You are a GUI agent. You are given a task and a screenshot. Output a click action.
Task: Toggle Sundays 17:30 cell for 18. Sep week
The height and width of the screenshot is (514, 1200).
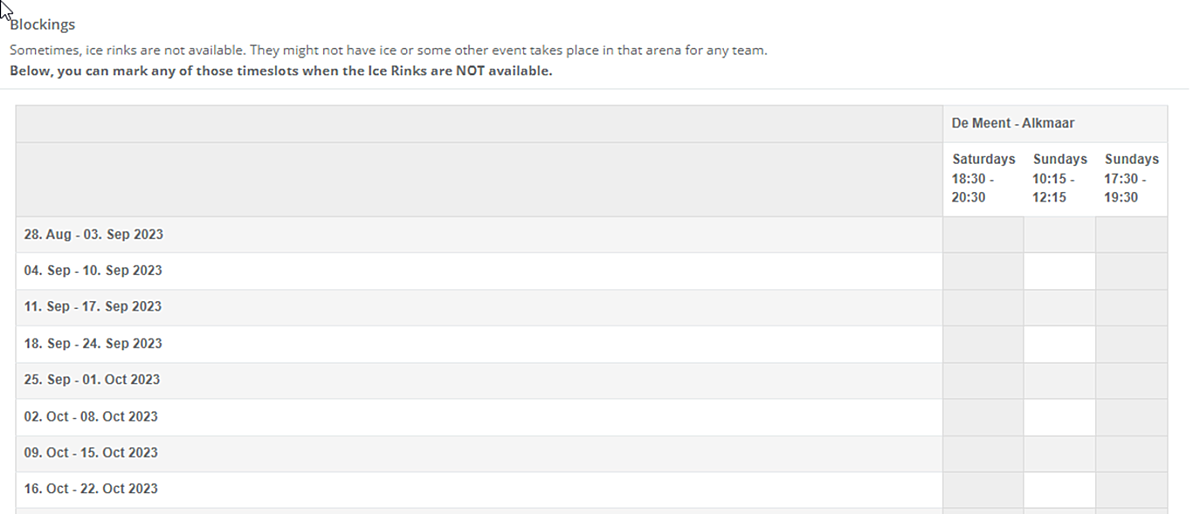1131,344
